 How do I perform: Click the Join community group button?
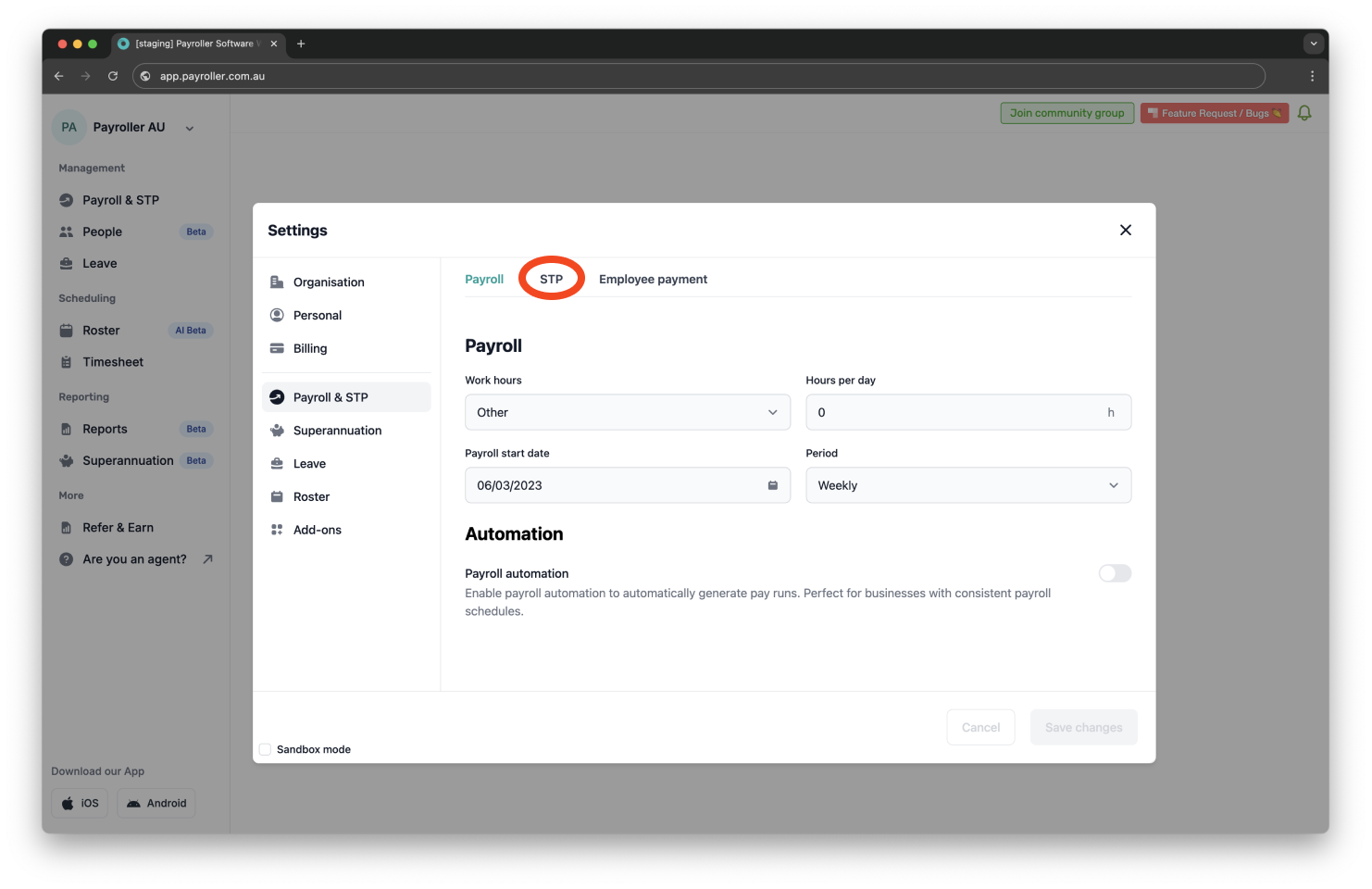1066,112
